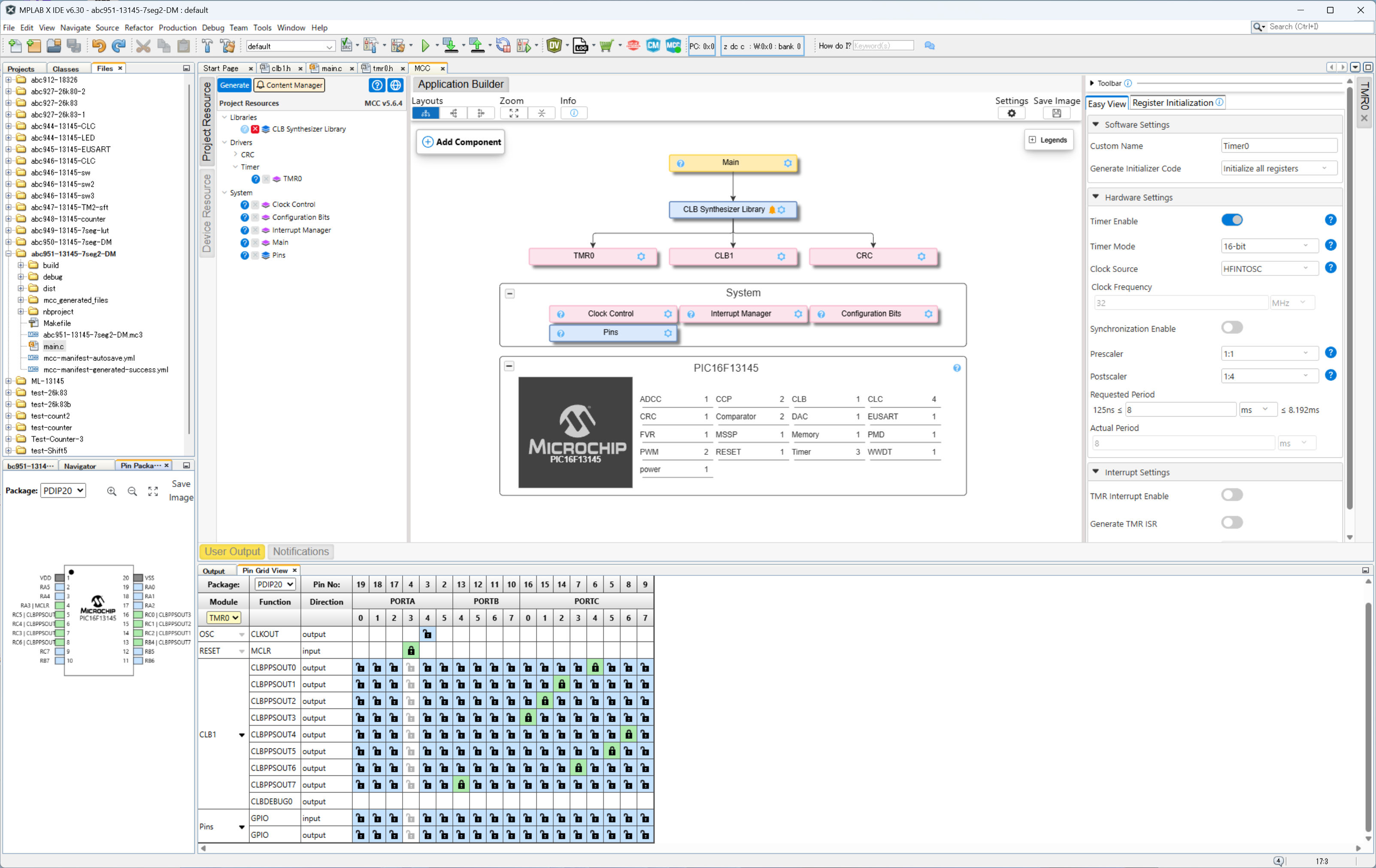
Task: Toggle the Timer Enable switch
Action: point(1232,220)
